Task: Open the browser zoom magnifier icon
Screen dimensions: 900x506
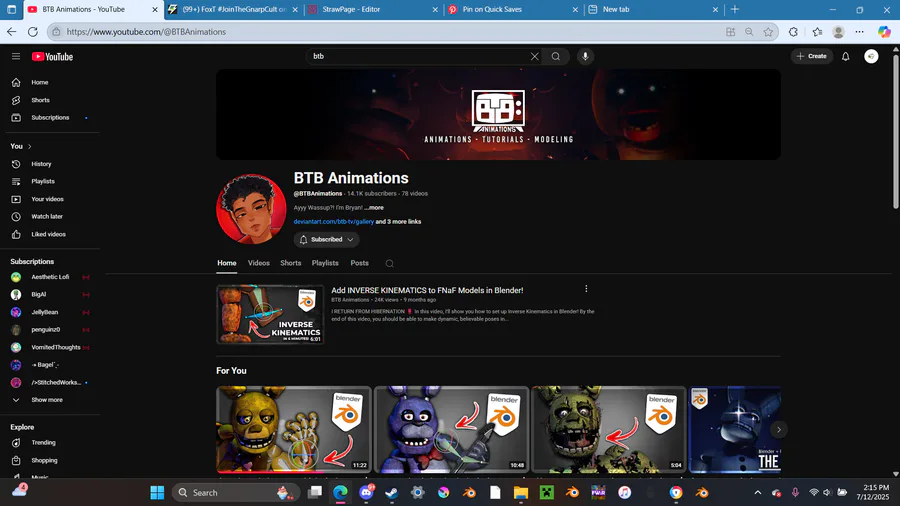Action: click(749, 32)
